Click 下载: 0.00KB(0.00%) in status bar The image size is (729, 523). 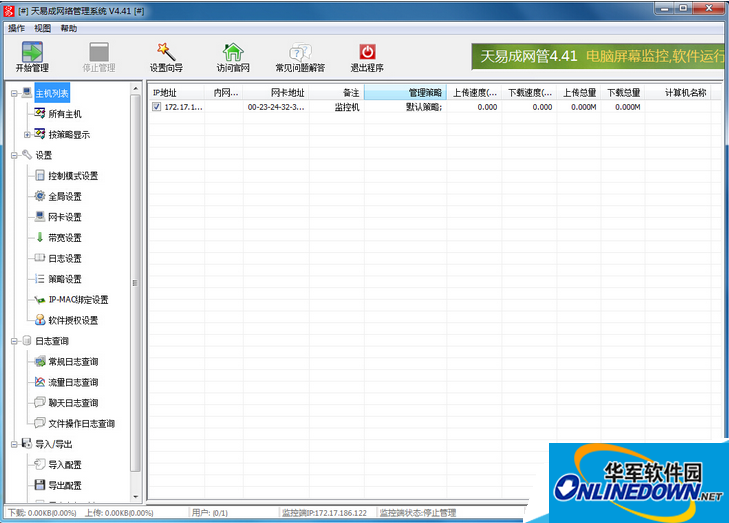click(42, 513)
